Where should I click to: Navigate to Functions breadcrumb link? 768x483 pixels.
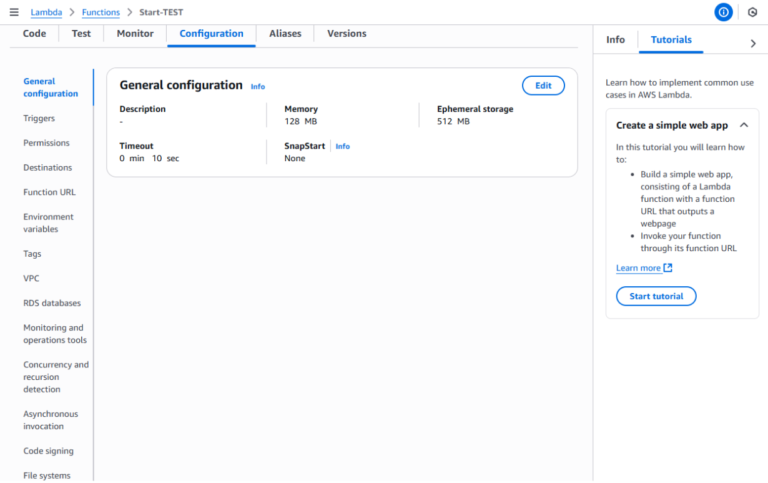click(x=101, y=12)
